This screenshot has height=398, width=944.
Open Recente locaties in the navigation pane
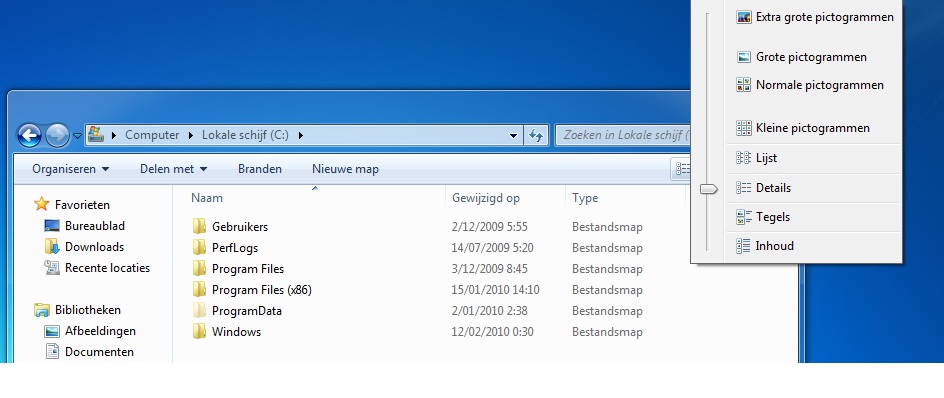pos(107,268)
